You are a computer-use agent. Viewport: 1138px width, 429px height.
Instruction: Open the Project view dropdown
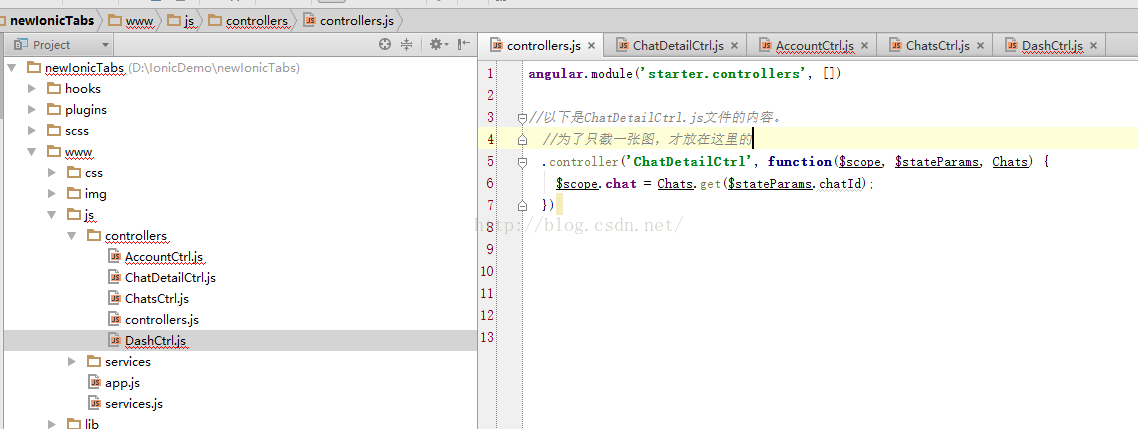click(x=105, y=45)
